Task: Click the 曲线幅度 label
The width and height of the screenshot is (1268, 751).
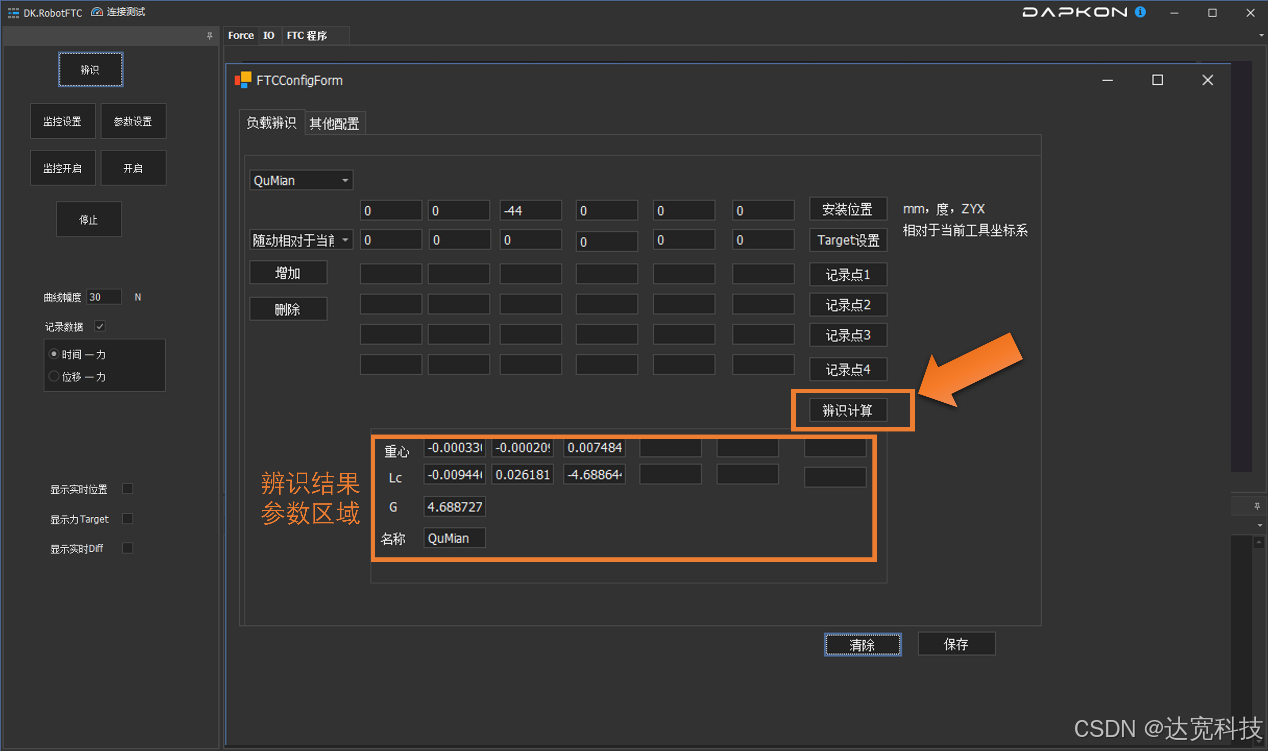Action: [62, 298]
